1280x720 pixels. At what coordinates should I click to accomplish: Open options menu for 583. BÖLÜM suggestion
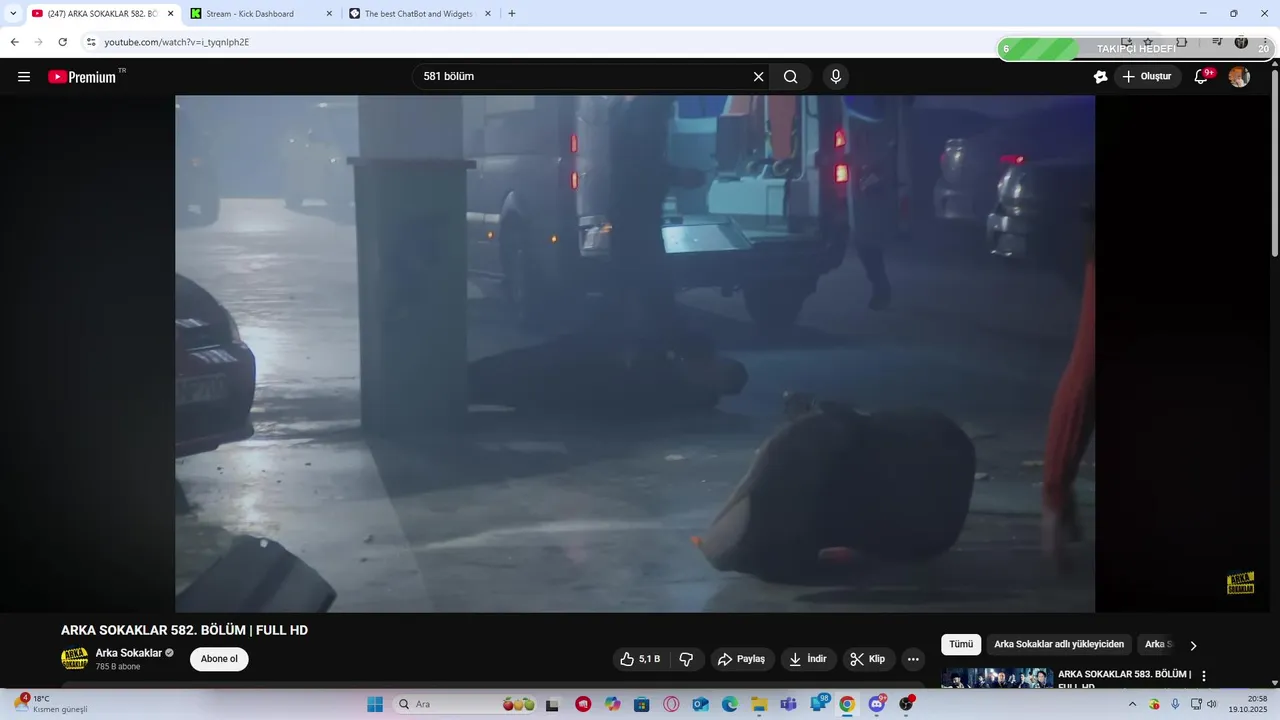[1204, 676]
